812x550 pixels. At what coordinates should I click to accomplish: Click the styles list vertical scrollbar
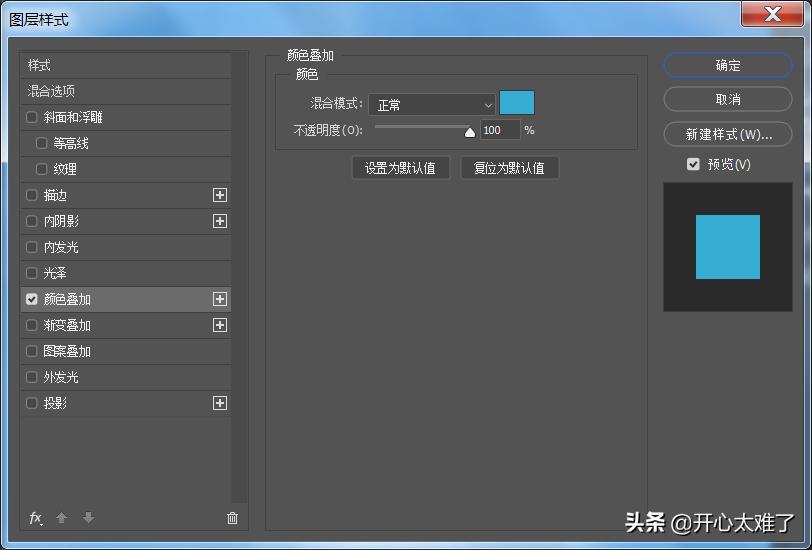click(239, 277)
